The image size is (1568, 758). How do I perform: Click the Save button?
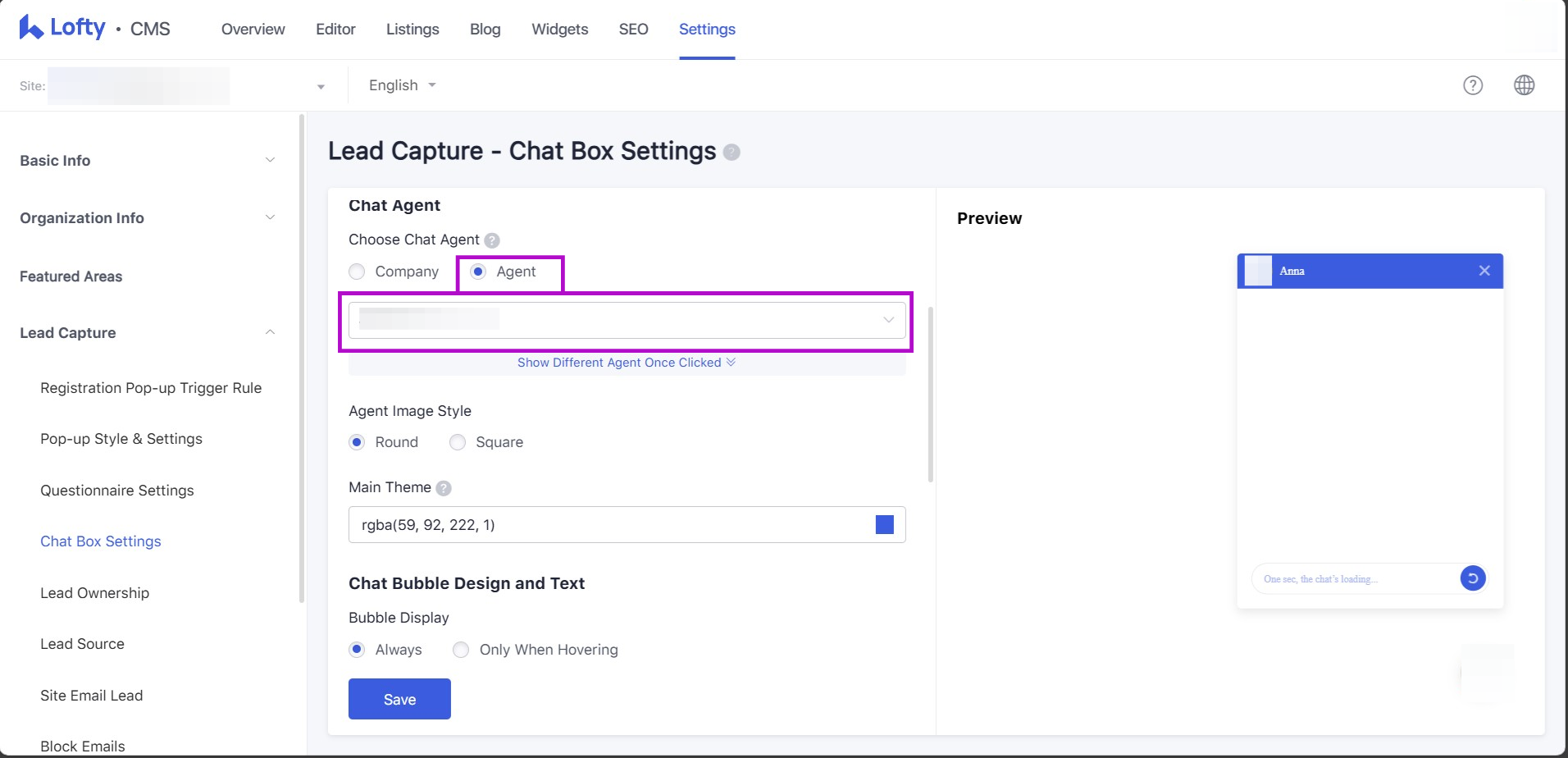(x=399, y=699)
